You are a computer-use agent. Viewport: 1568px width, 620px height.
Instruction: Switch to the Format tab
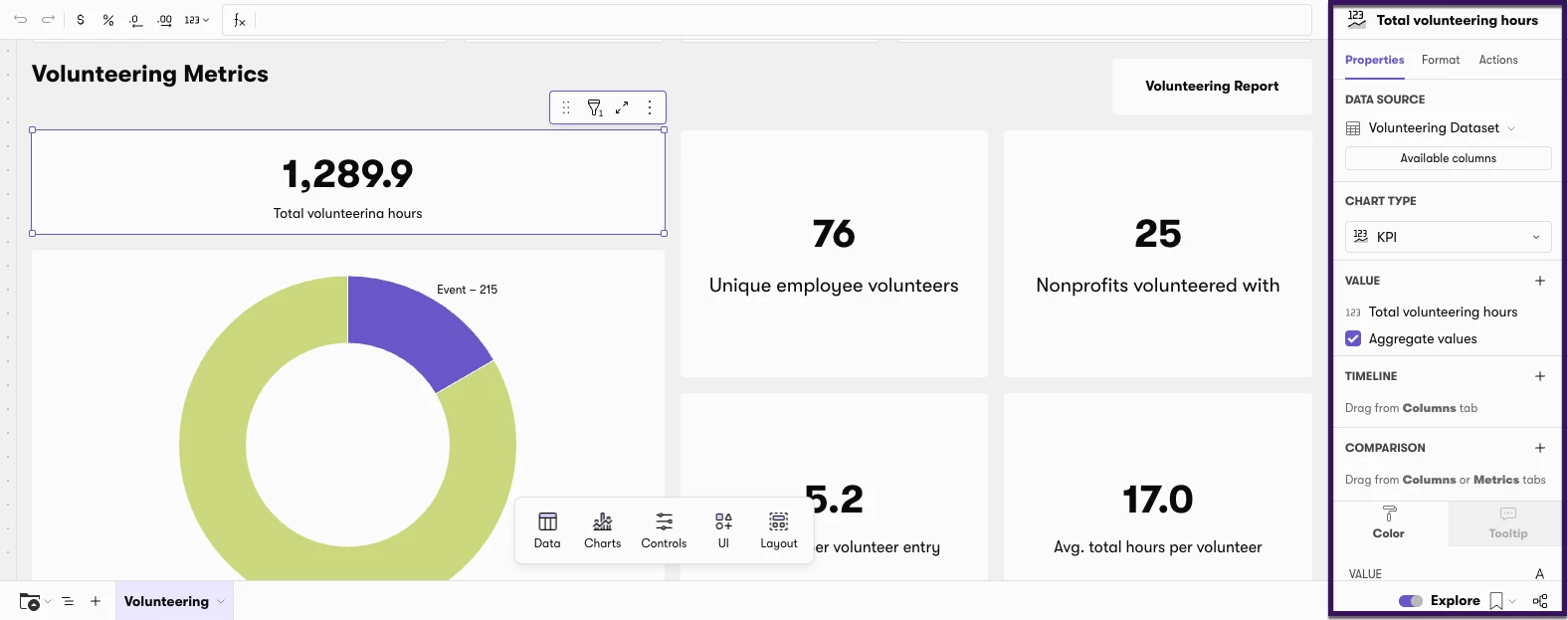1441,60
